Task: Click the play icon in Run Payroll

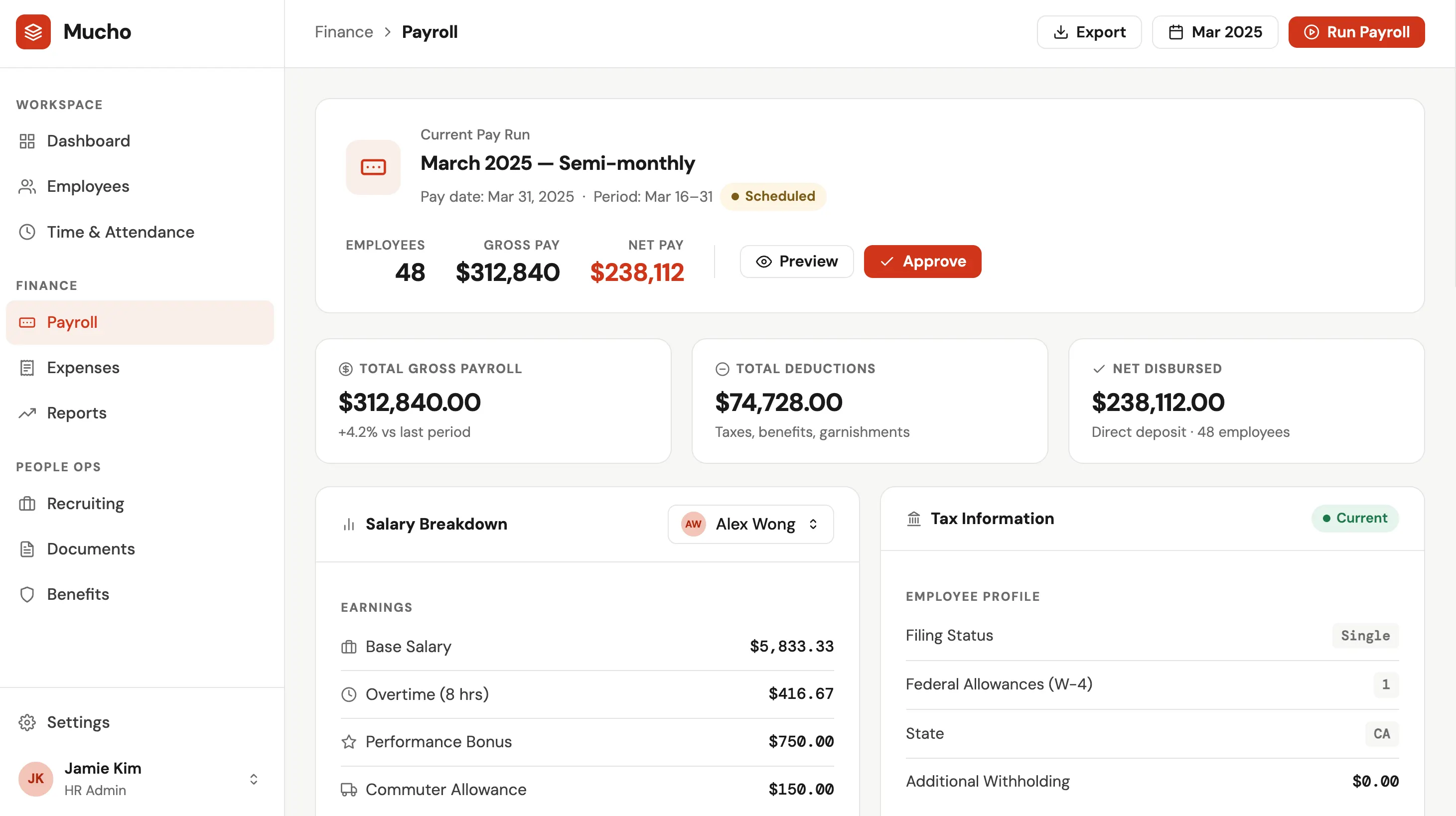Action: (1311, 32)
